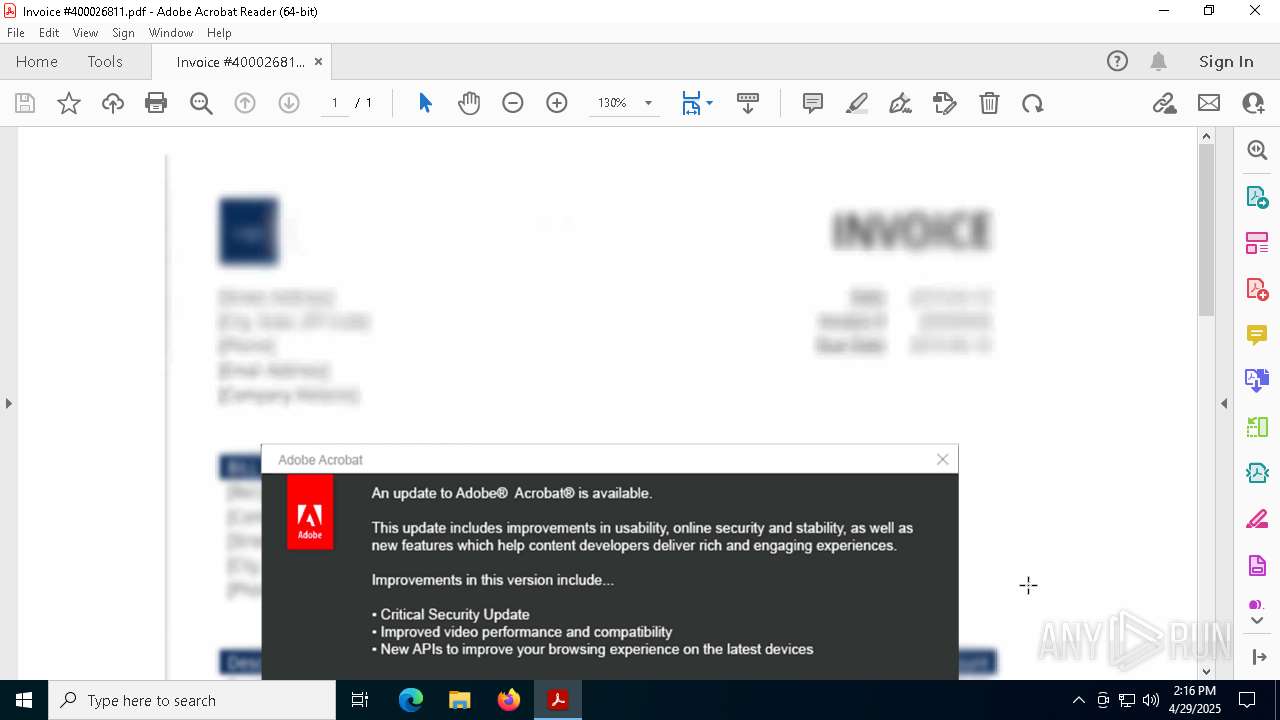1280x720 pixels.
Task: Select the Highlight text tool
Action: 857,103
